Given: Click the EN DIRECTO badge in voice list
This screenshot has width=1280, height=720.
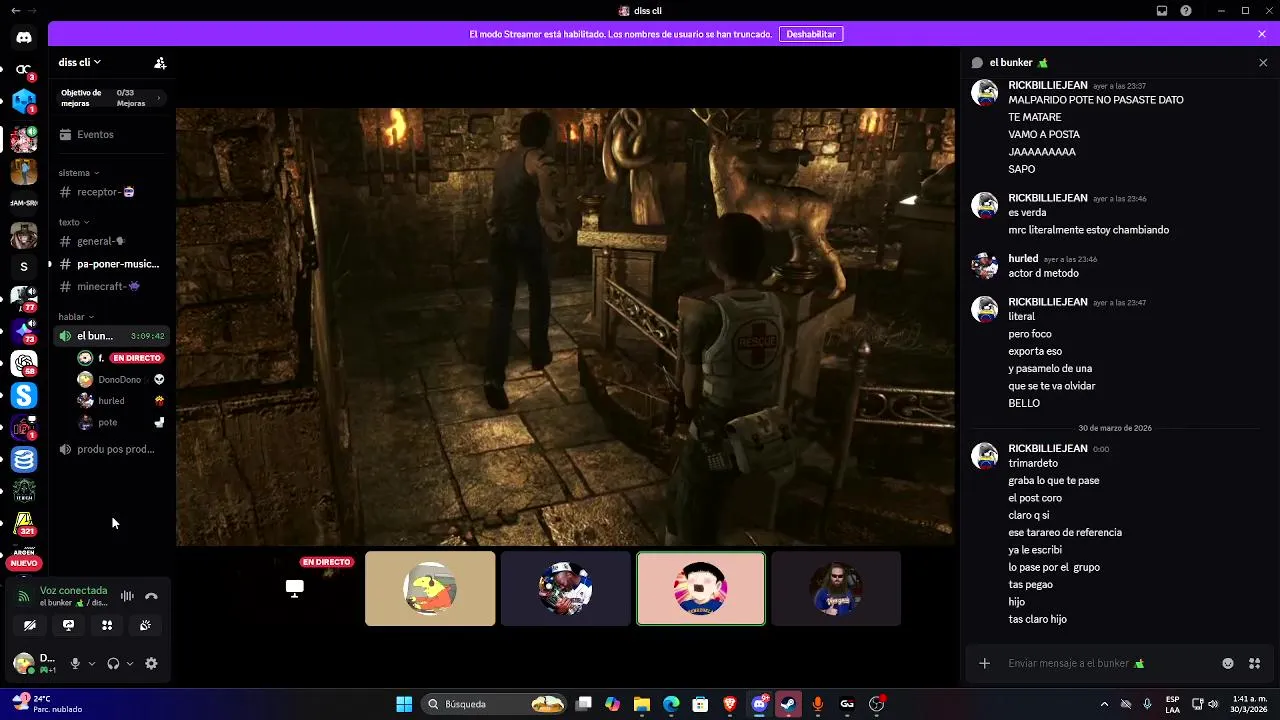Looking at the screenshot, I should [x=136, y=358].
